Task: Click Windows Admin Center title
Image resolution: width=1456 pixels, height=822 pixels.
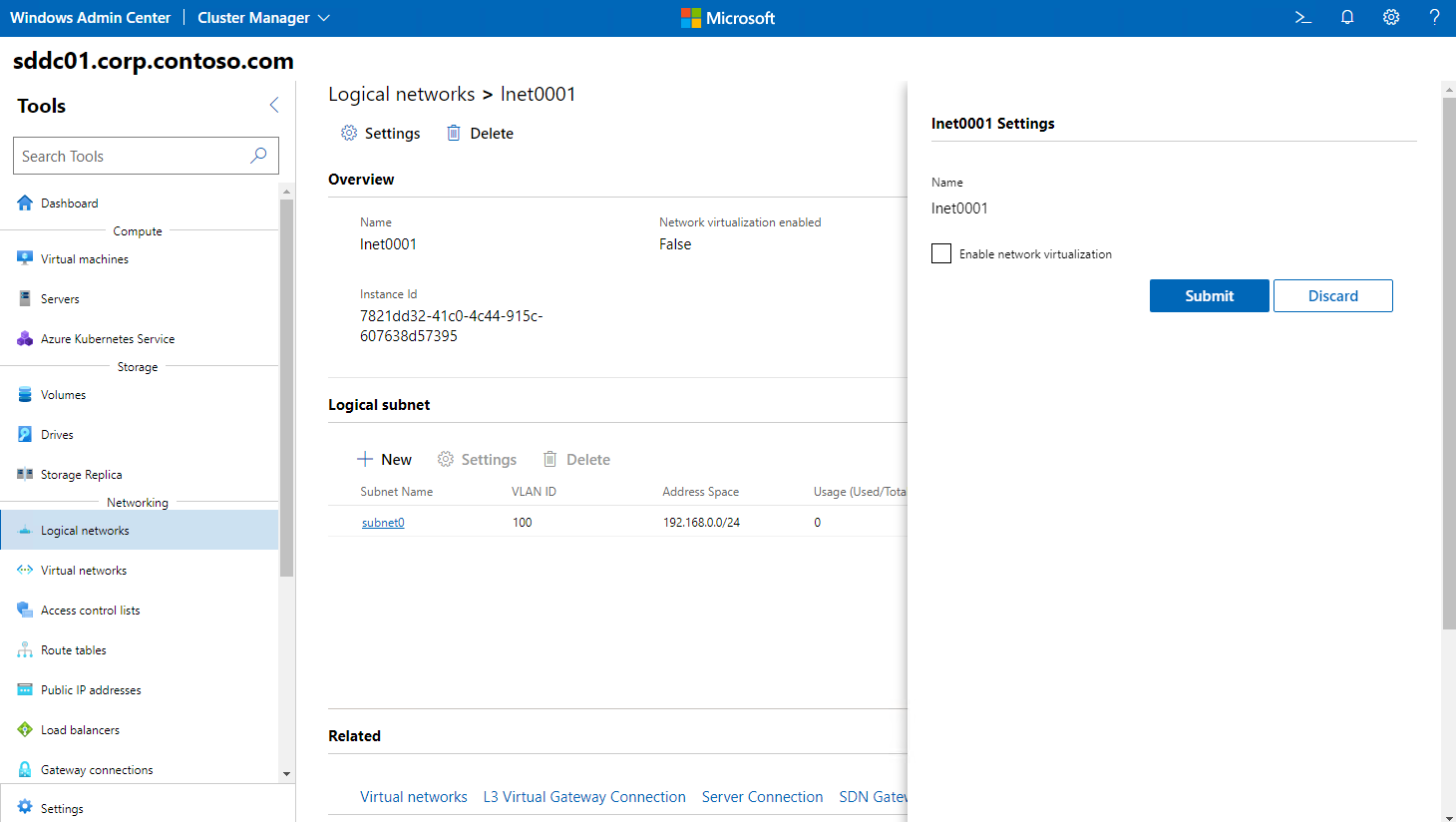Action: 90,18
